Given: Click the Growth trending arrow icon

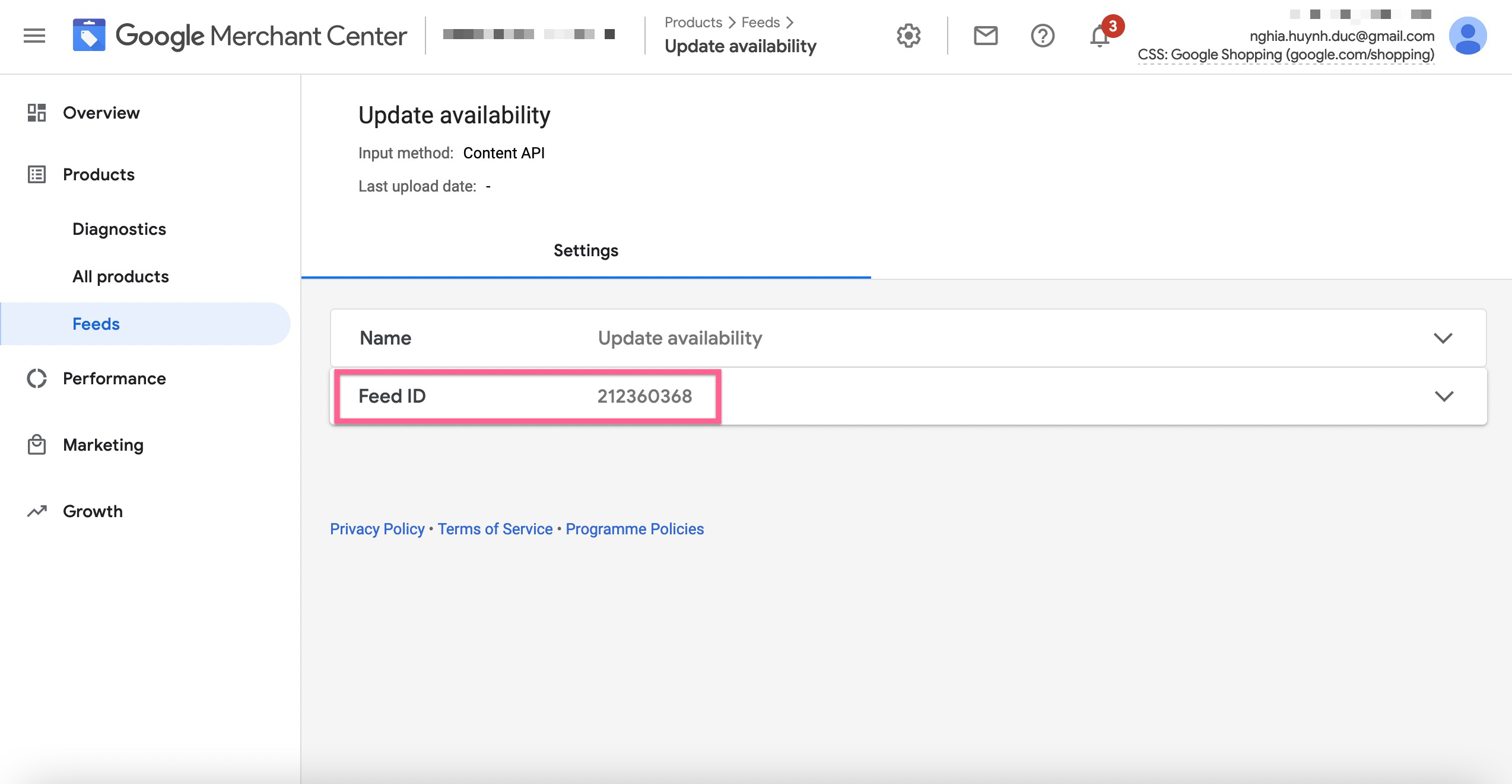Looking at the screenshot, I should pos(37,511).
